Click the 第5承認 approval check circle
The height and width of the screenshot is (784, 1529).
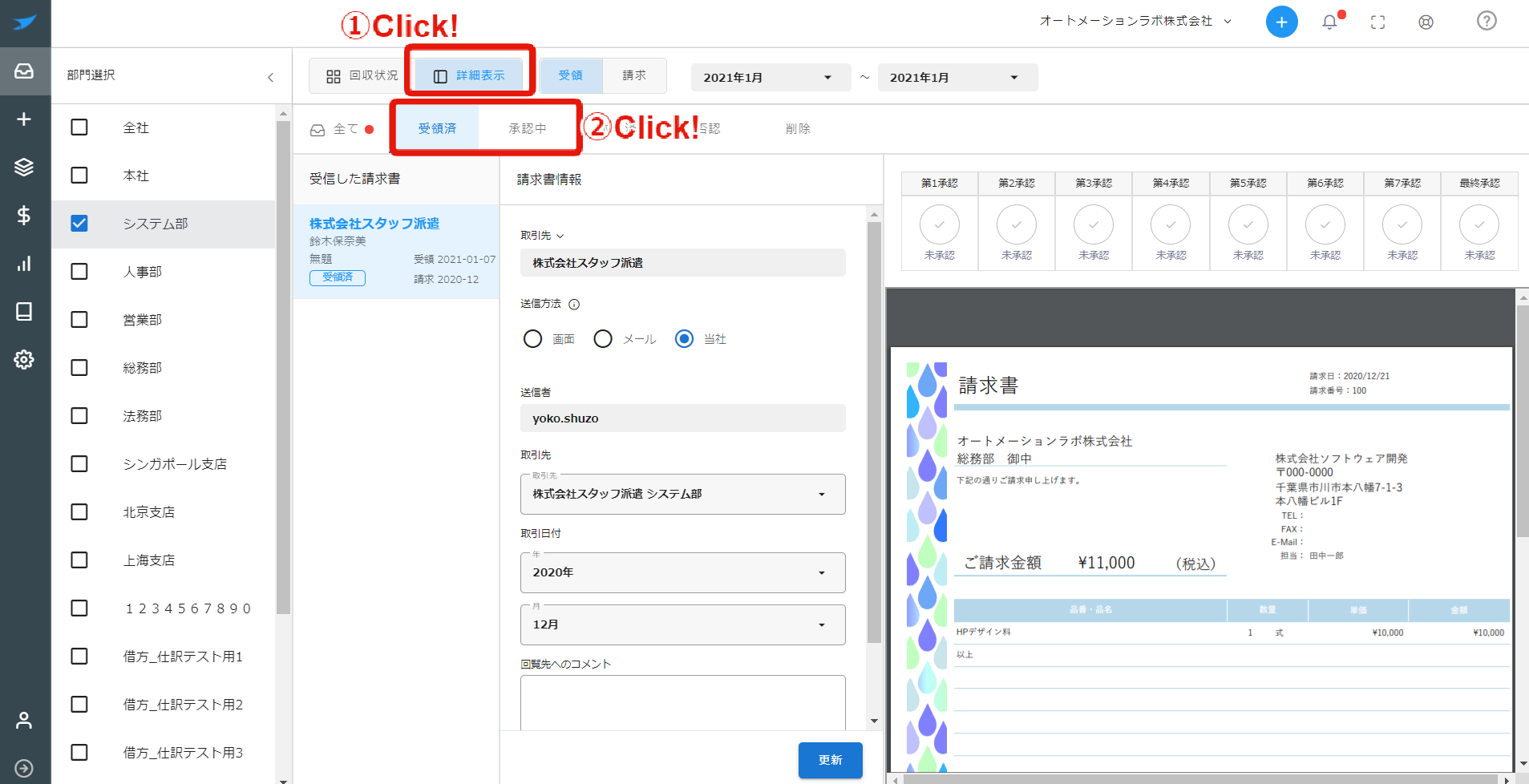pyautogui.click(x=1248, y=225)
